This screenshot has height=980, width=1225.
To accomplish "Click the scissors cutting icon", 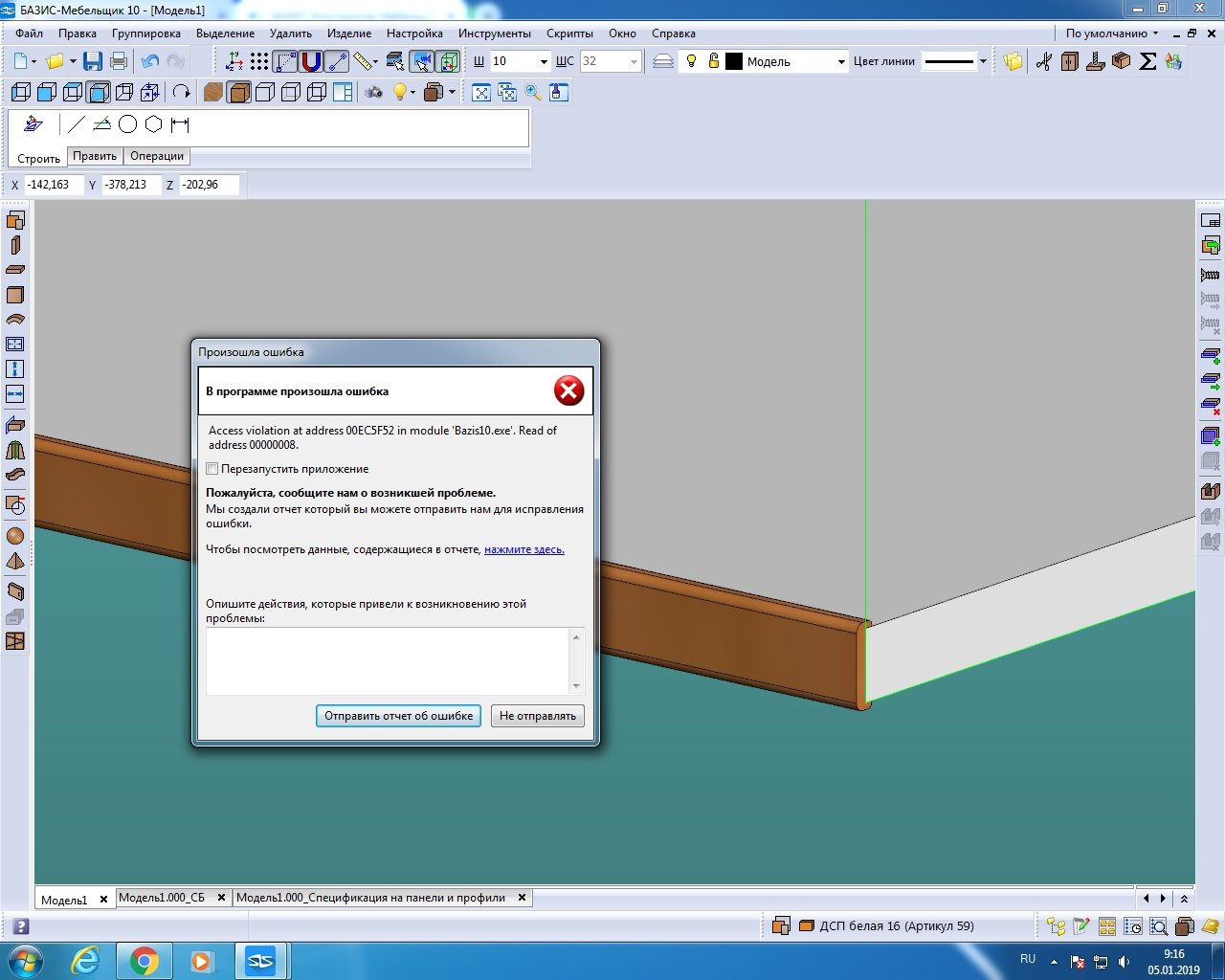I will (x=1044, y=61).
